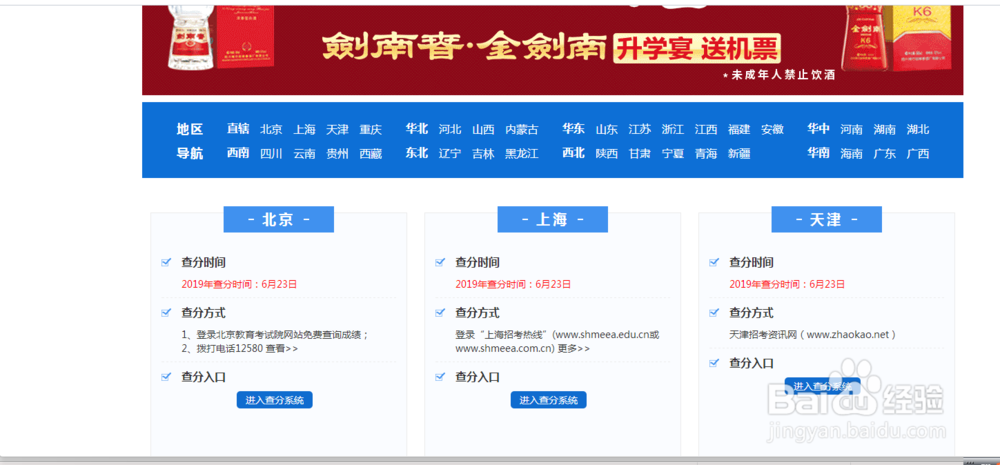Open the 内蒙古 region link
This screenshot has width=1000, height=465.
tap(522, 129)
